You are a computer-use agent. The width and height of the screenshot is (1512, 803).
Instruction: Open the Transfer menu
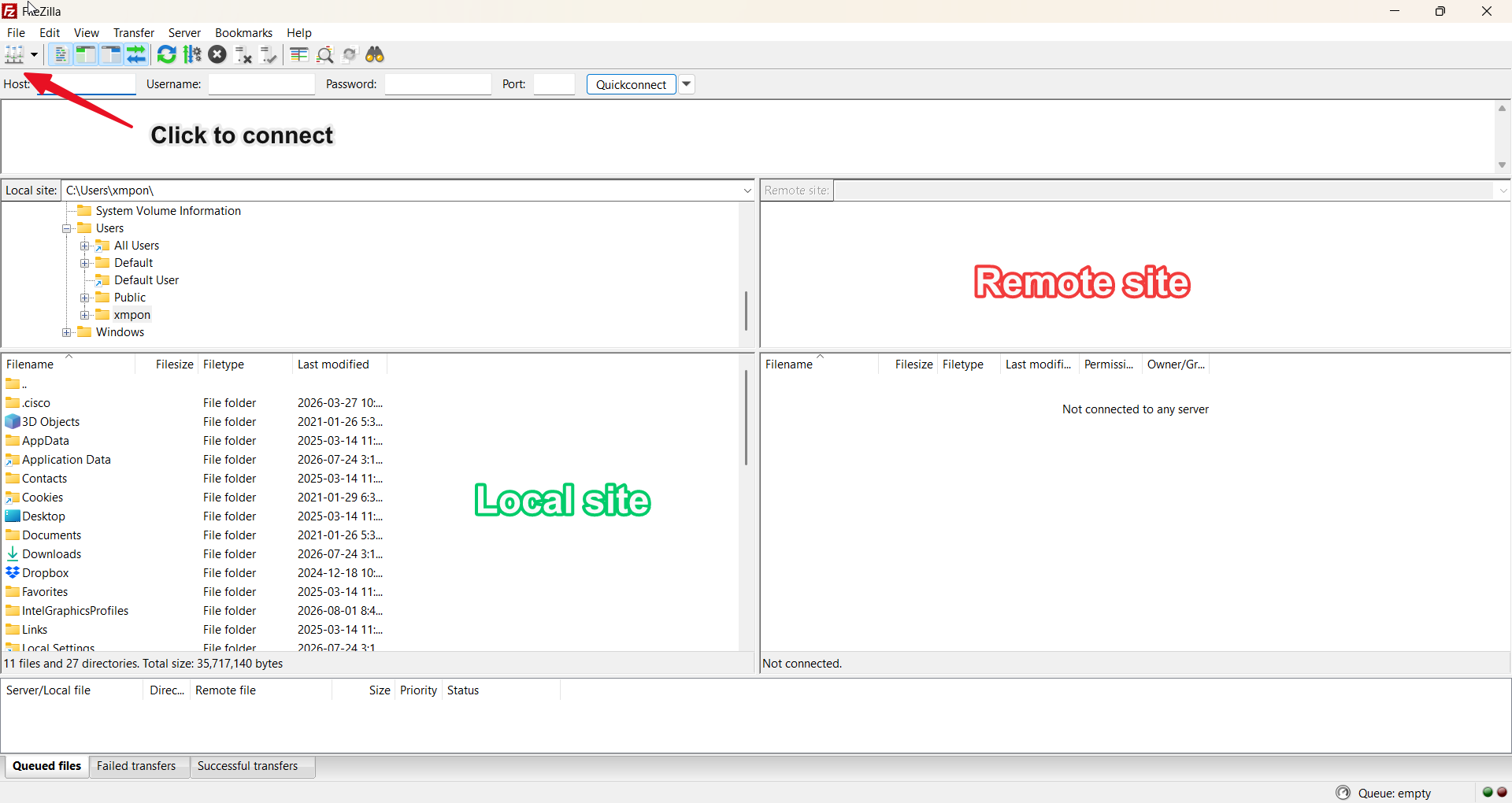tap(134, 32)
